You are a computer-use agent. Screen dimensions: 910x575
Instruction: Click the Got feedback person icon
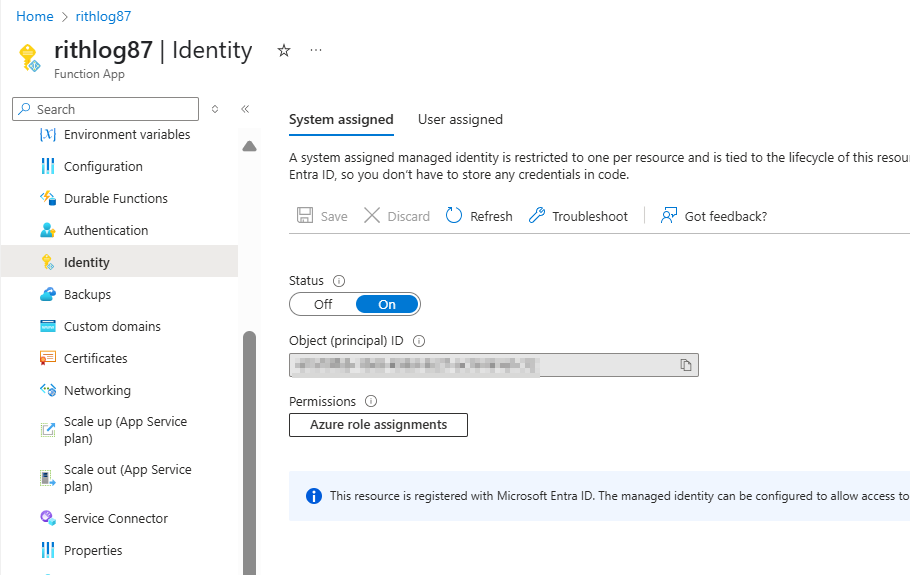click(x=669, y=216)
